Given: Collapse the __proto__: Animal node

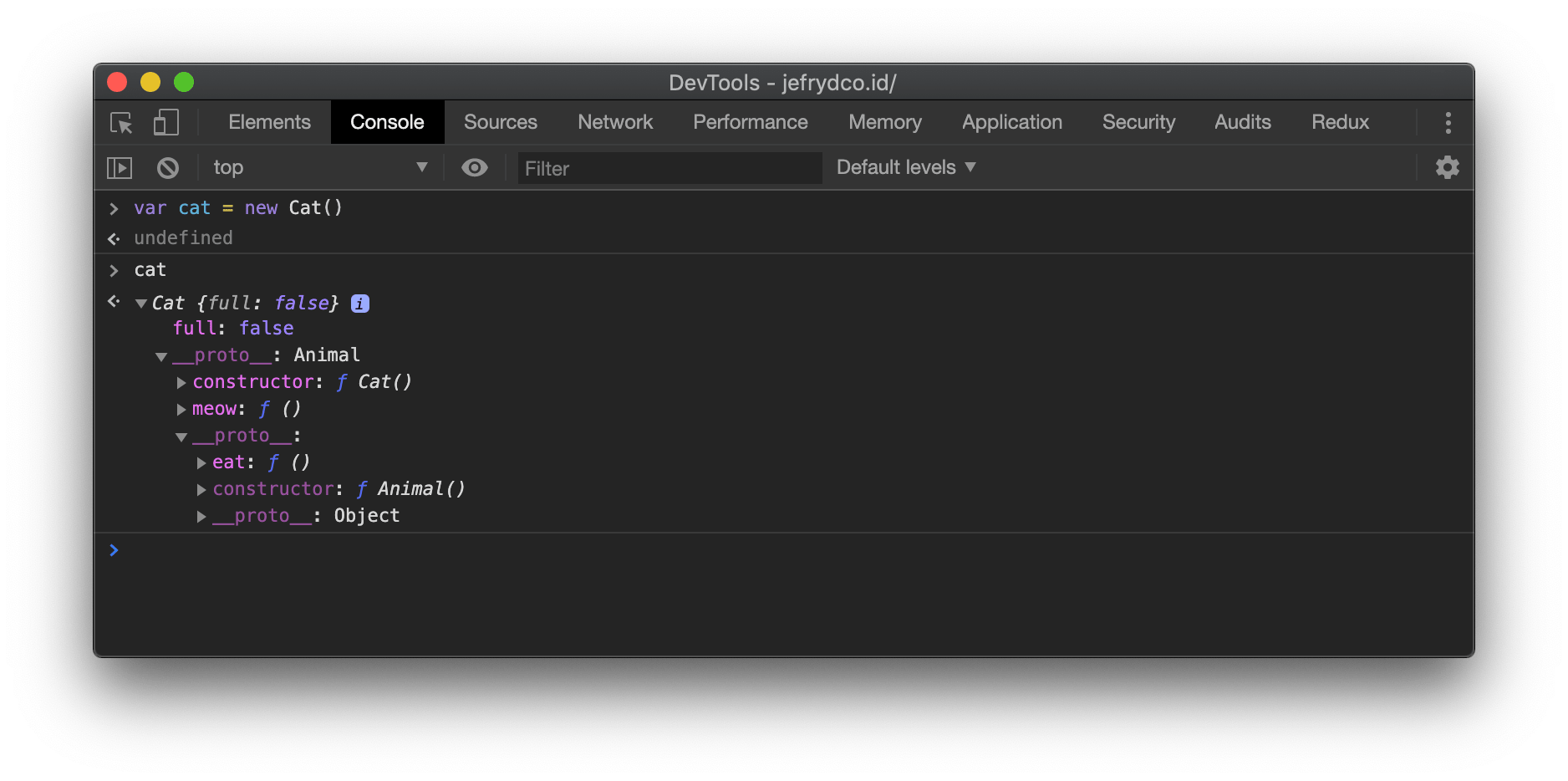Looking at the screenshot, I should [x=161, y=356].
